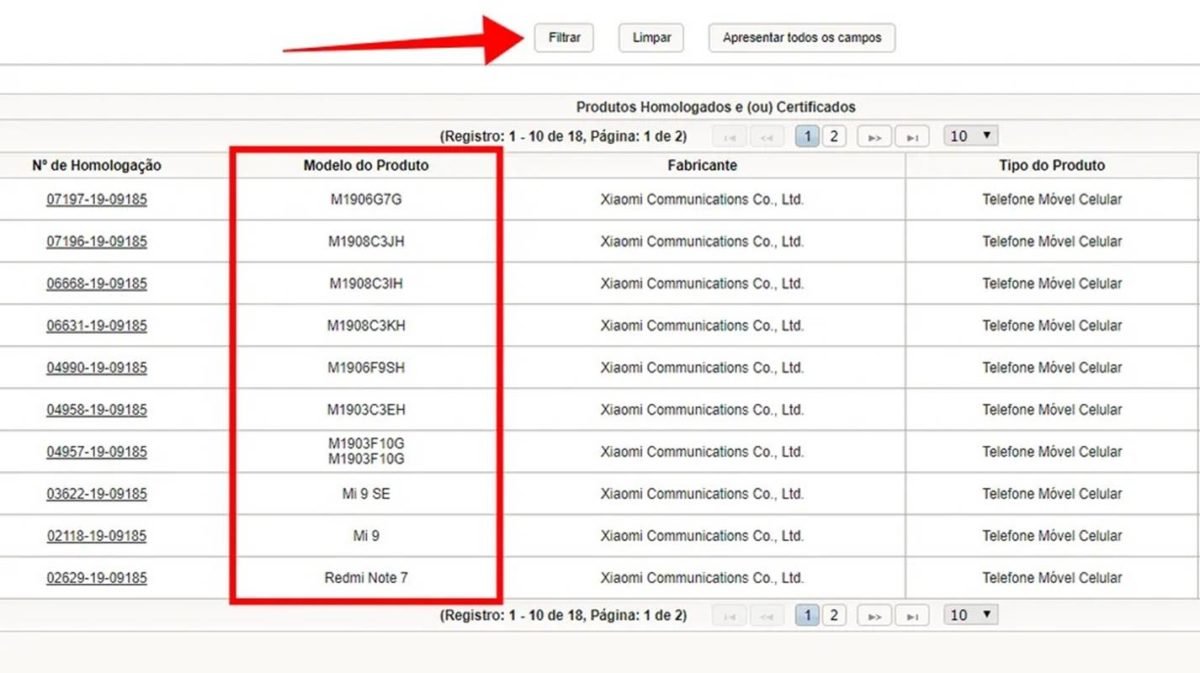
Task: Go to first page in bottom pager
Action: pyautogui.click(x=729, y=616)
